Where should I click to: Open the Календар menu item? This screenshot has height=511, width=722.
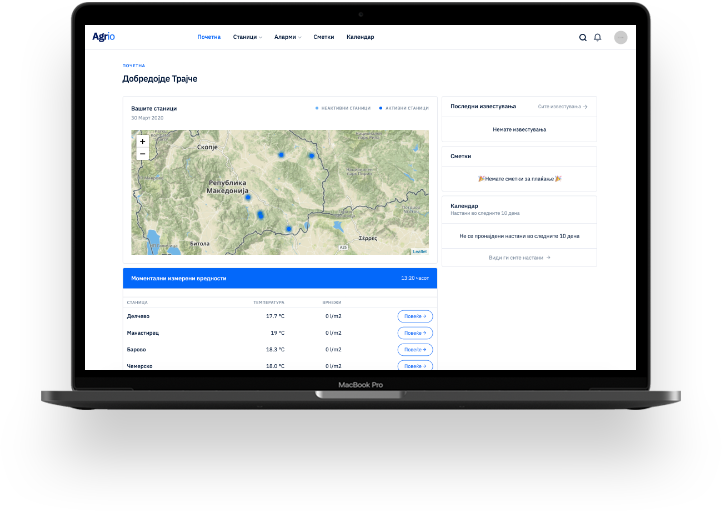[x=360, y=37]
